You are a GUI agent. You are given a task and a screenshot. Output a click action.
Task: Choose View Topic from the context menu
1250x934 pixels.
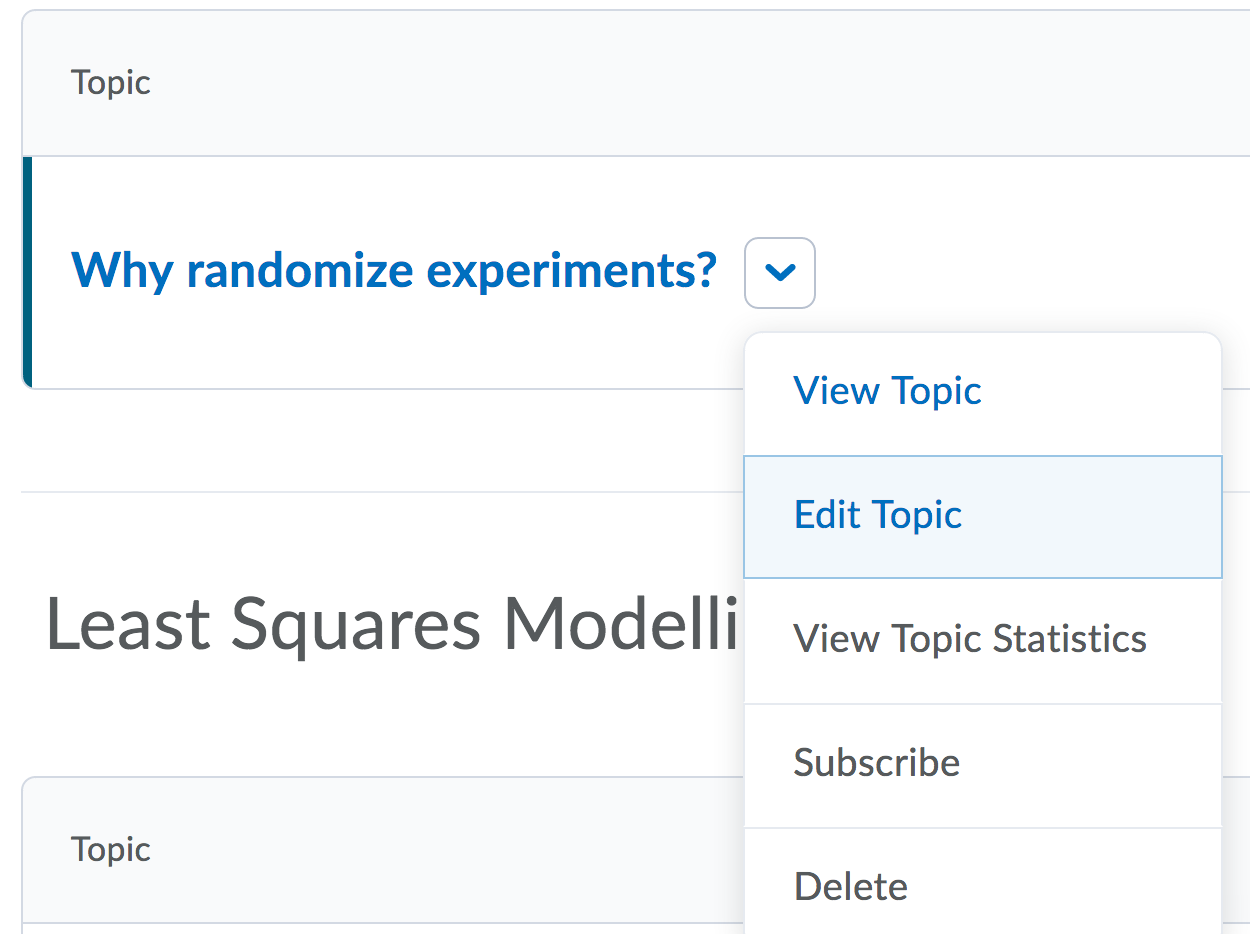(887, 391)
